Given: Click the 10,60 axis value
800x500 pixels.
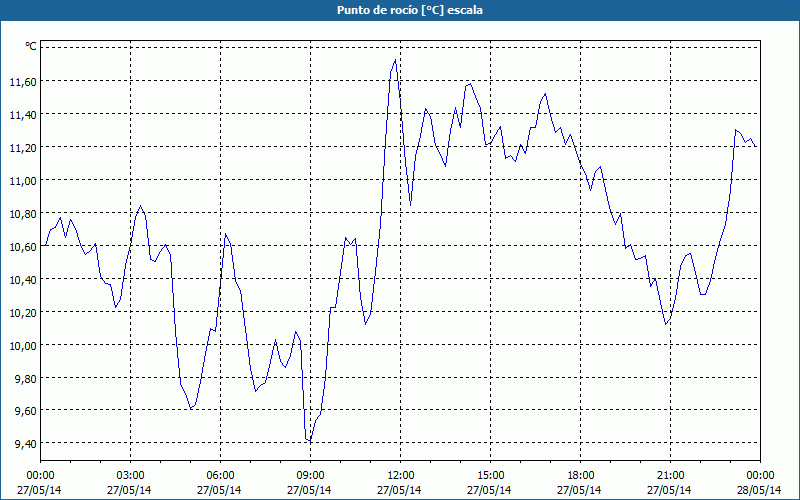Looking at the screenshot, I should coord(23,247).
